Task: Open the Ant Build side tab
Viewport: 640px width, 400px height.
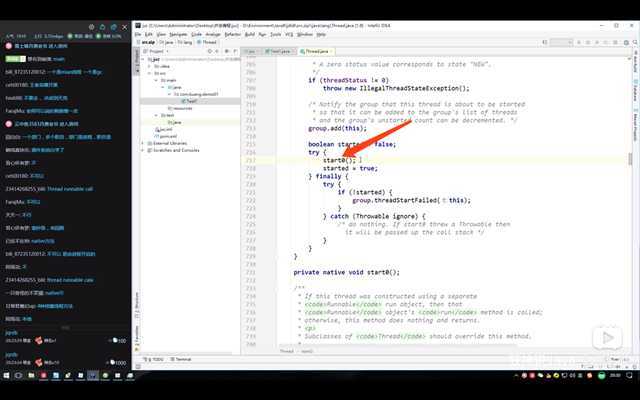Action: (636, 62)
